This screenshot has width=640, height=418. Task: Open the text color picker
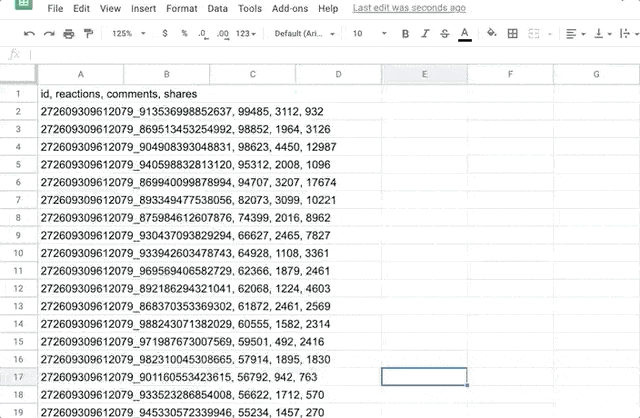tap(464, 34)
